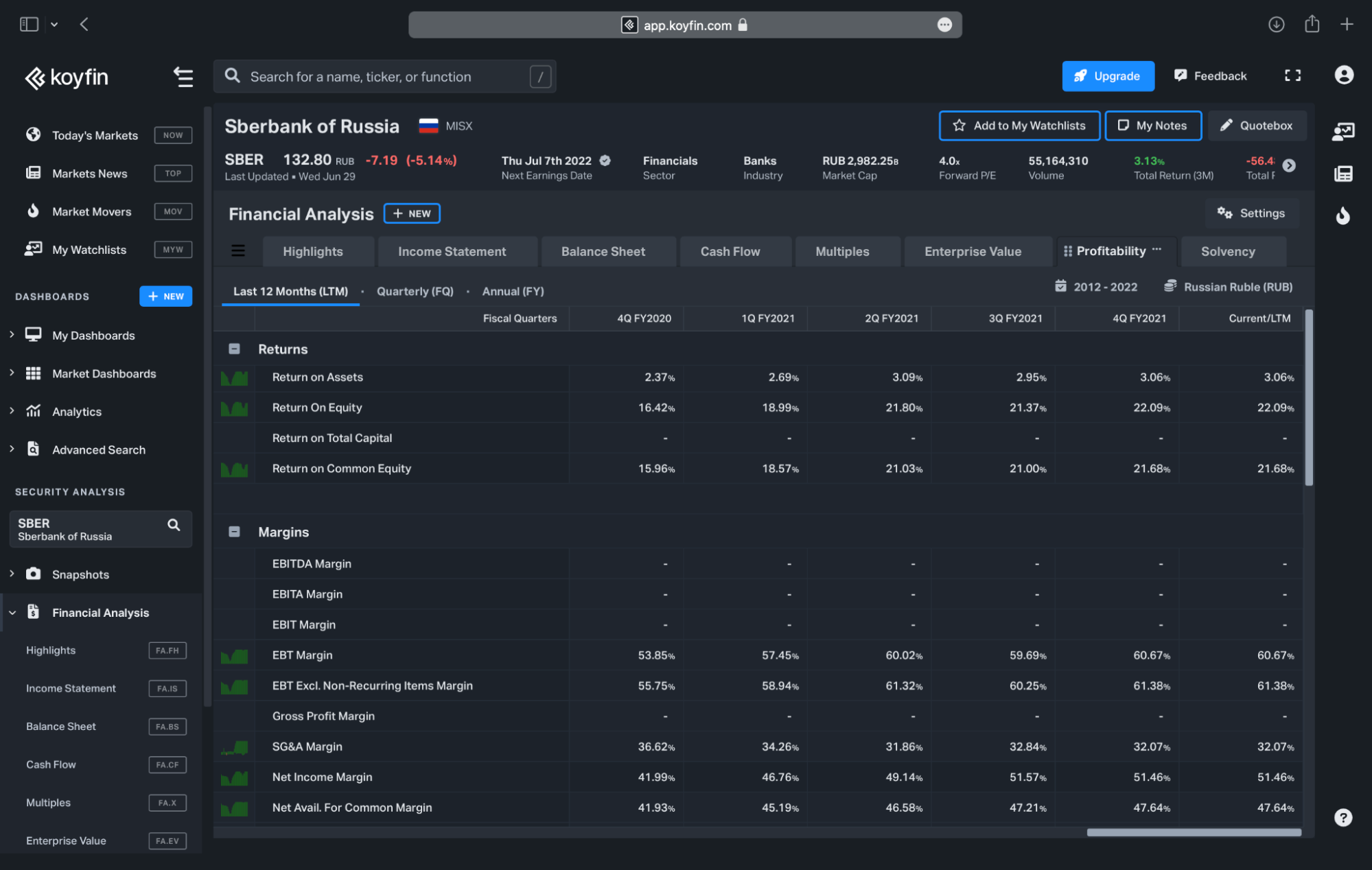
Task: Expand the Analytics tree item
Action: click(12, 410)
